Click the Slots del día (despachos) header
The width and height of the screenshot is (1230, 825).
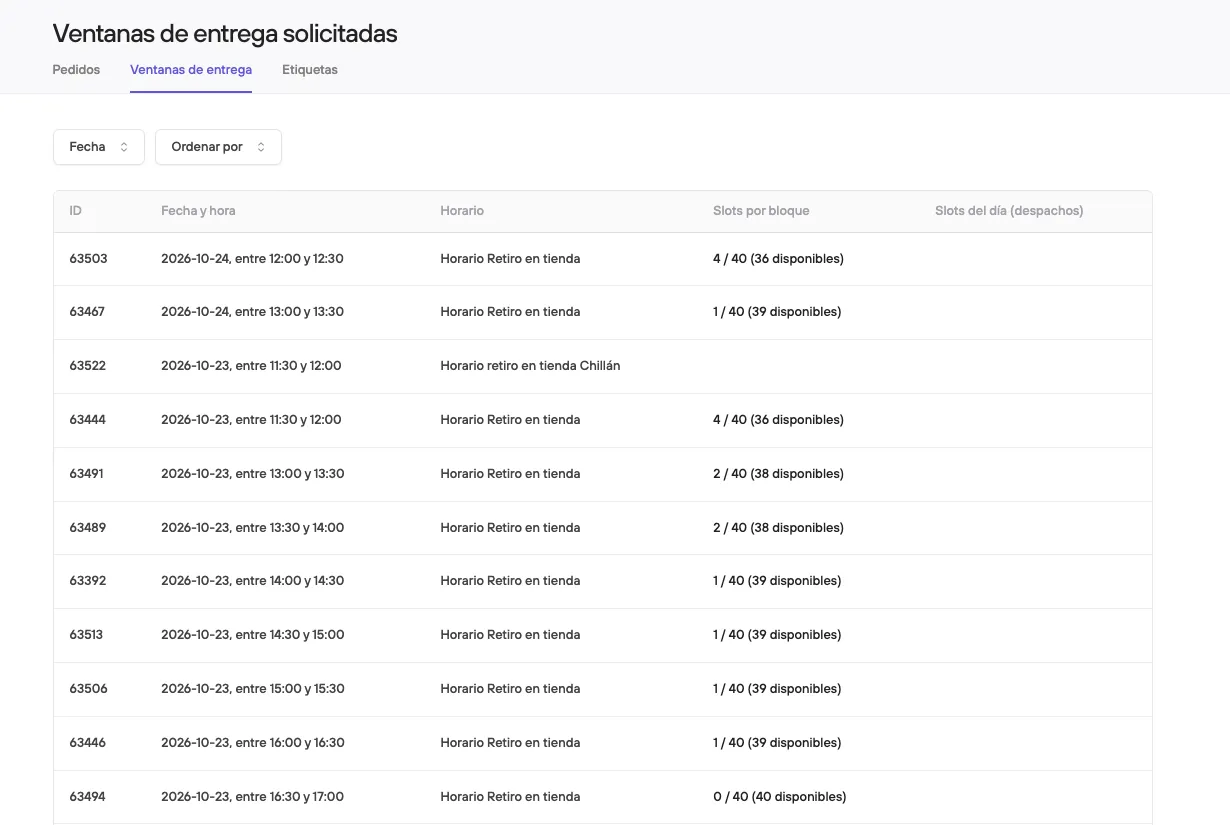[1009, 211]
